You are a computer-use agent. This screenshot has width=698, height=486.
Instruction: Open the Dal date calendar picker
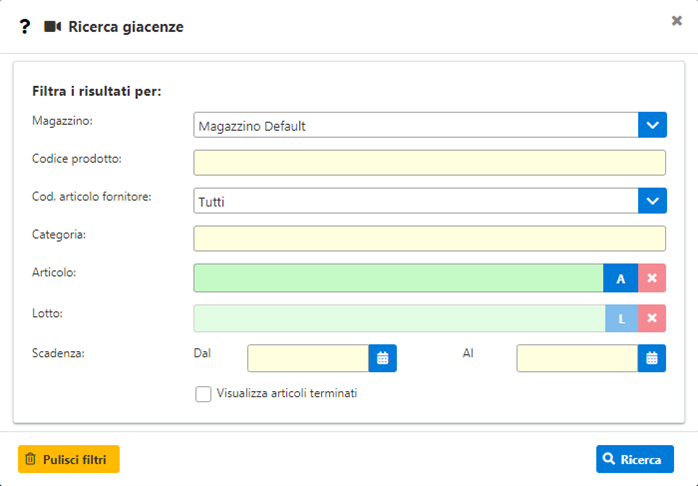382,358
